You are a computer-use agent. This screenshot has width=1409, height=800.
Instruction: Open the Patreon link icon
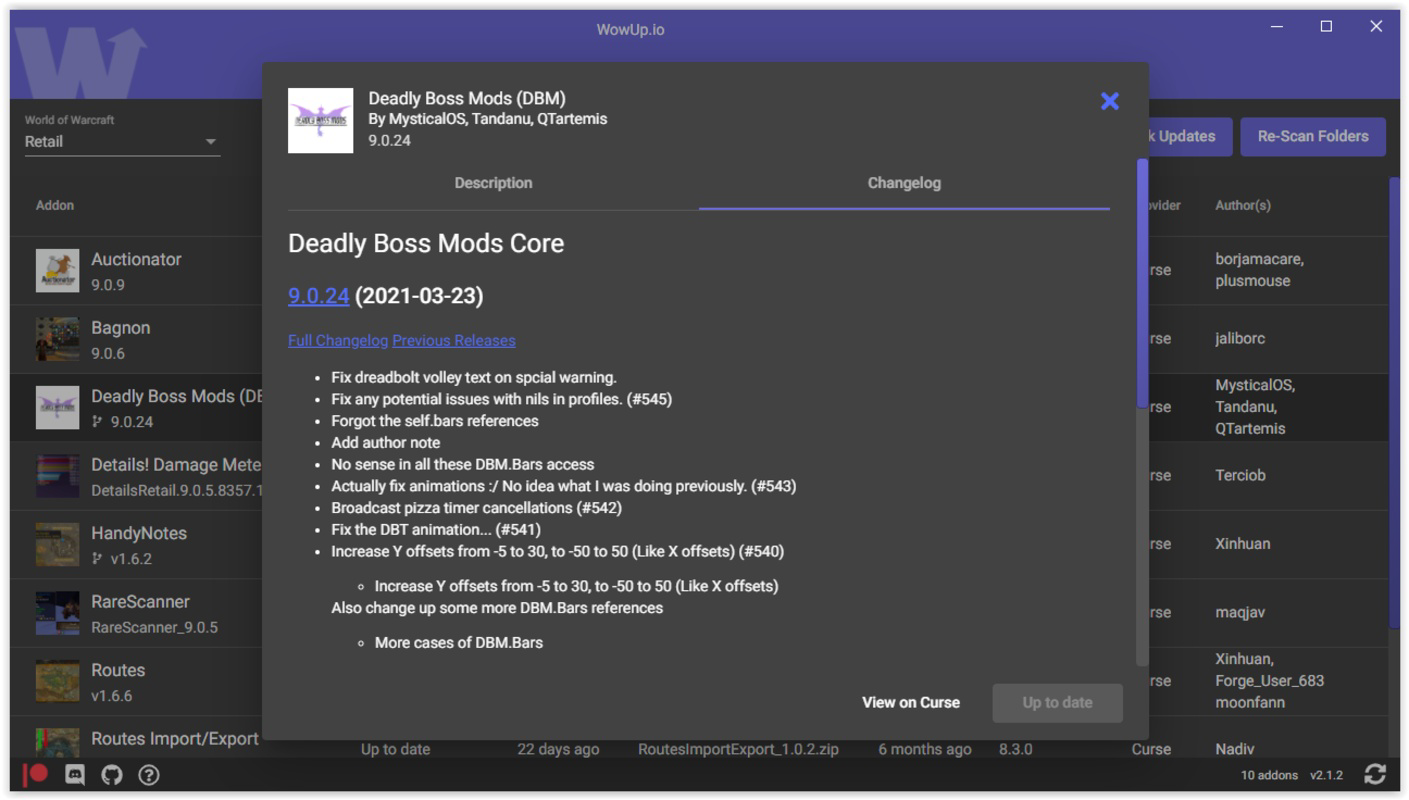(x=37, y=774)
